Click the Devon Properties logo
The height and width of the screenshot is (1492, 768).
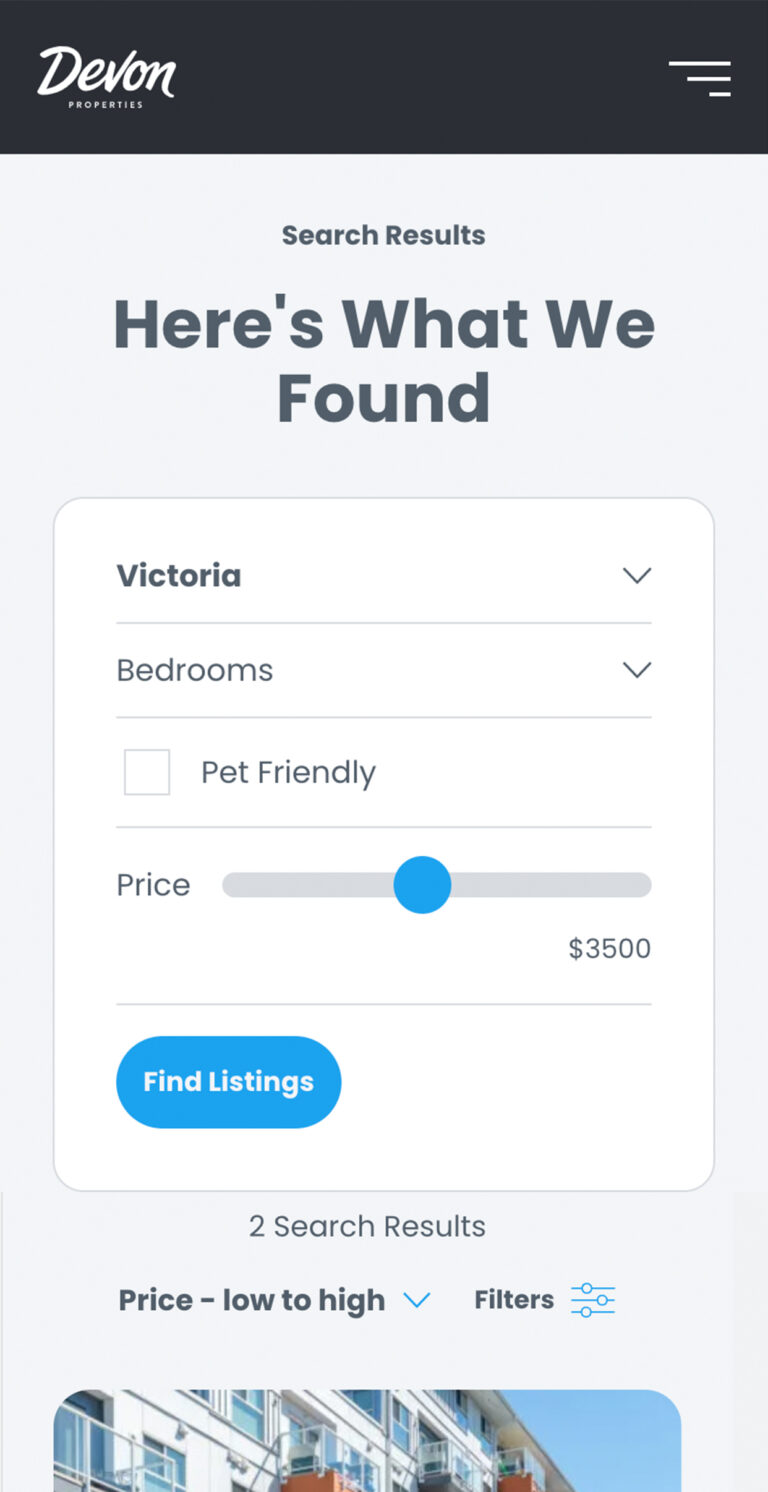[x=106, y=77]
